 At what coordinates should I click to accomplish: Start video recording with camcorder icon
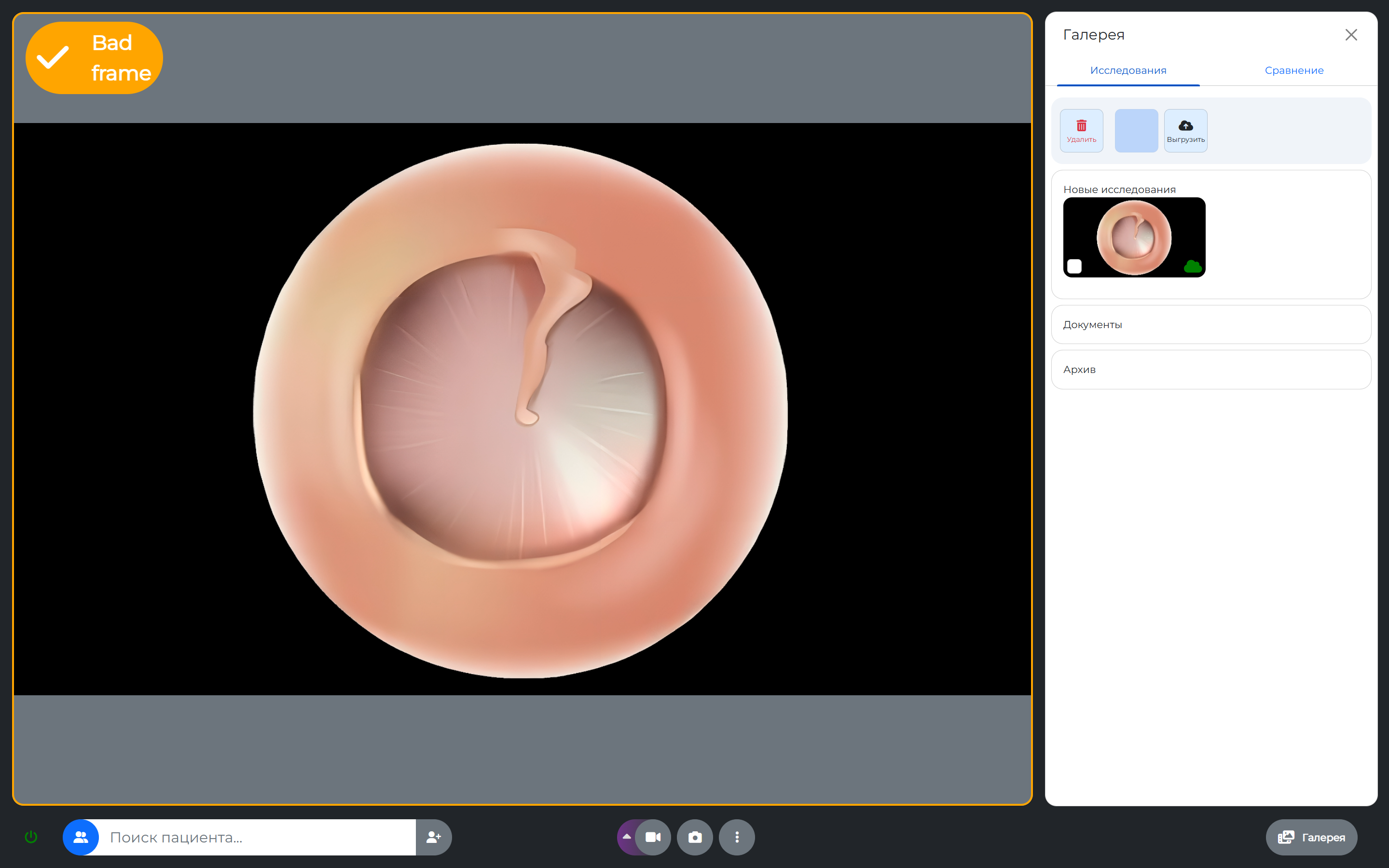coord(653,837)
